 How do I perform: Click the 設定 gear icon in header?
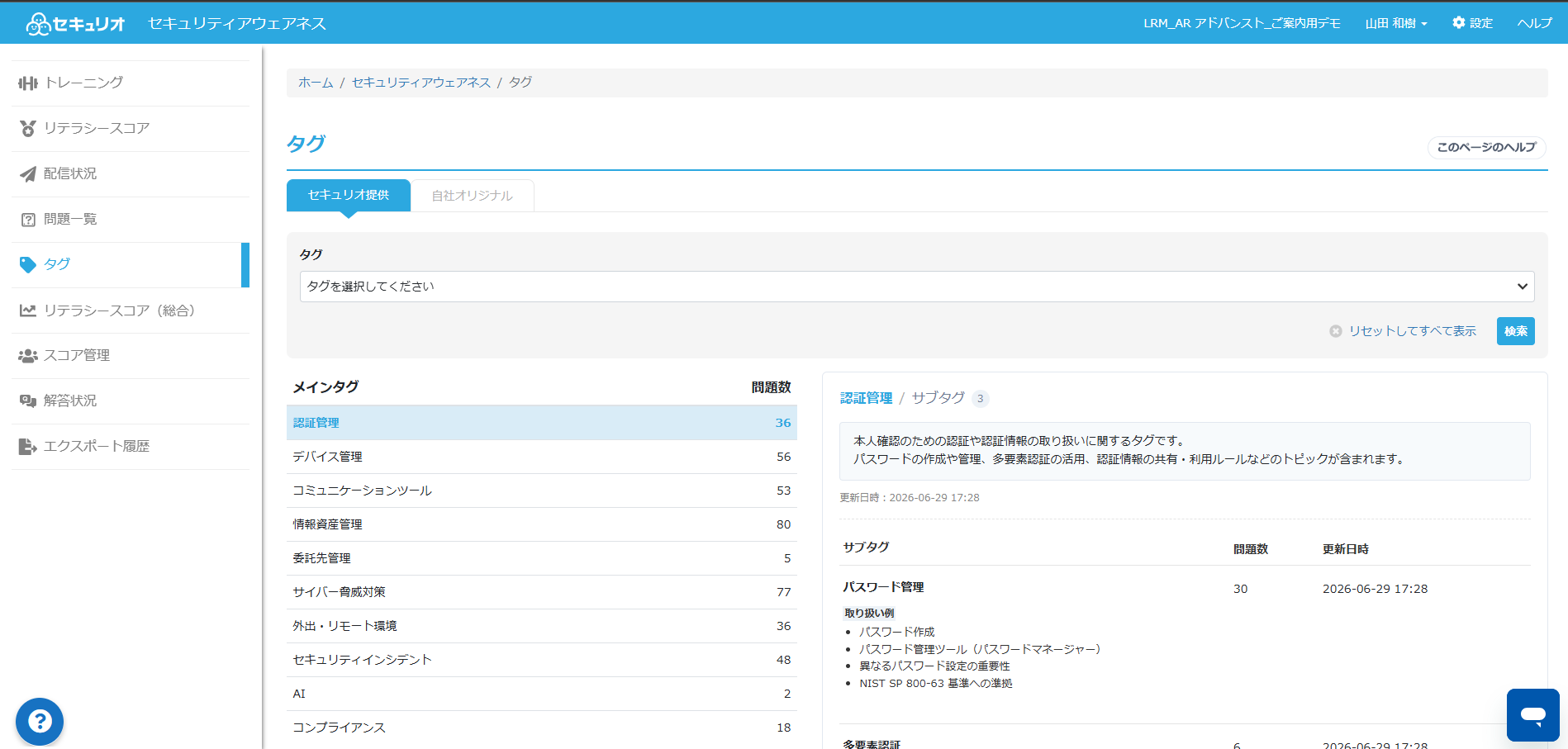(x=1459, y=22)
